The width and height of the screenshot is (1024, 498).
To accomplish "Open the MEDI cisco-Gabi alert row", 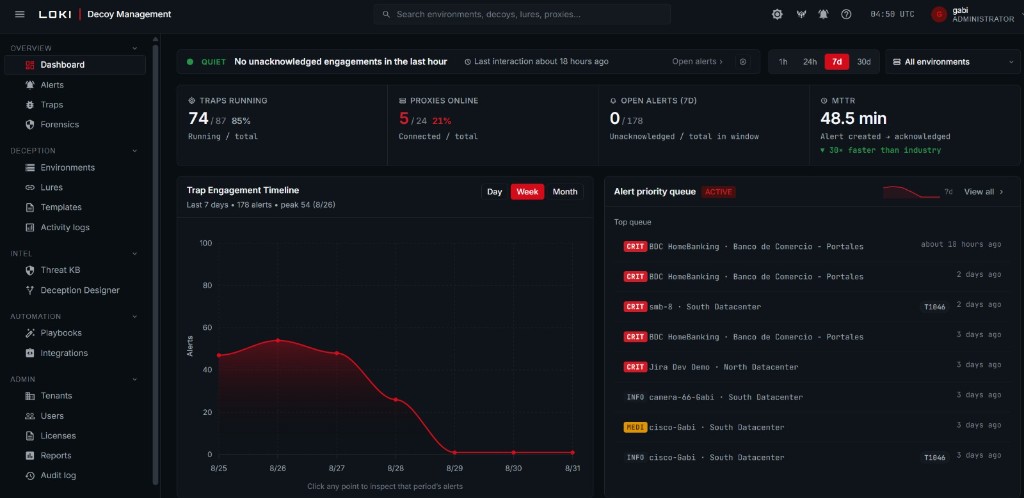I will (812, 427).
